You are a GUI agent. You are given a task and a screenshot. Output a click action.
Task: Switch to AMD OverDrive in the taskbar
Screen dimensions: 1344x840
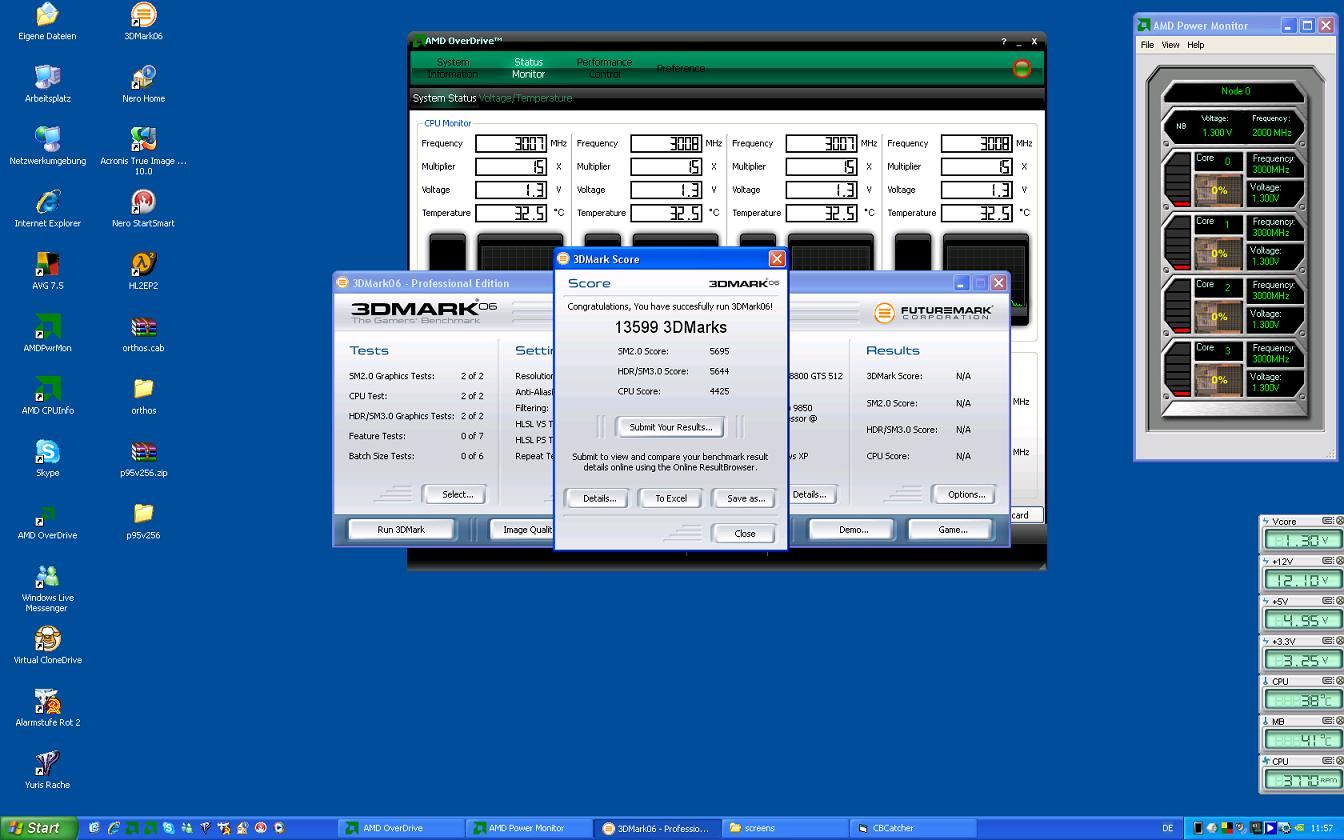pyautogui.click(x=401, y=828)
